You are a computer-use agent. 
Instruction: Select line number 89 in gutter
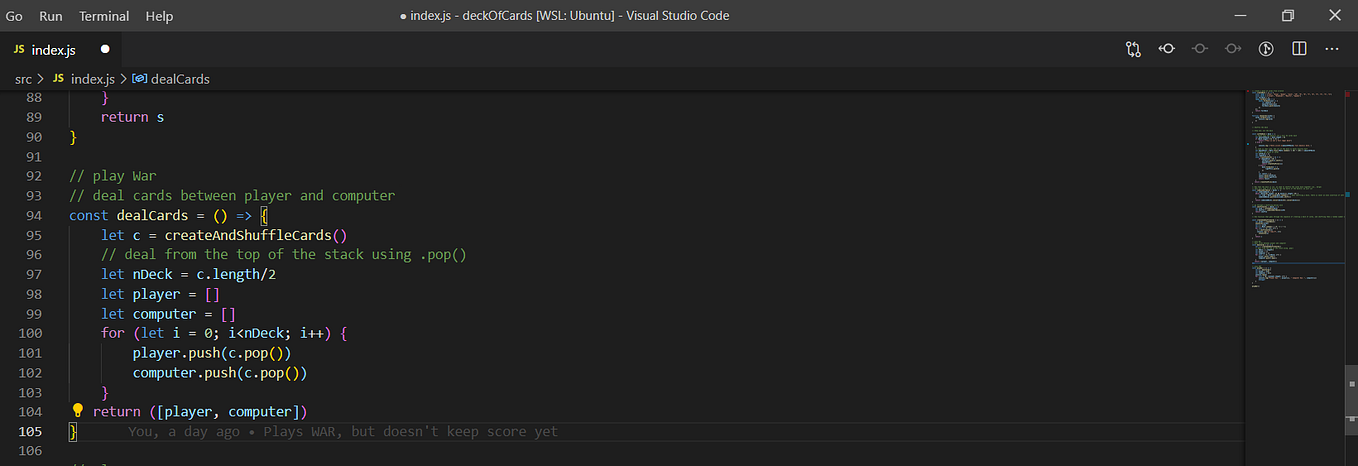click(x=34, y=117)
